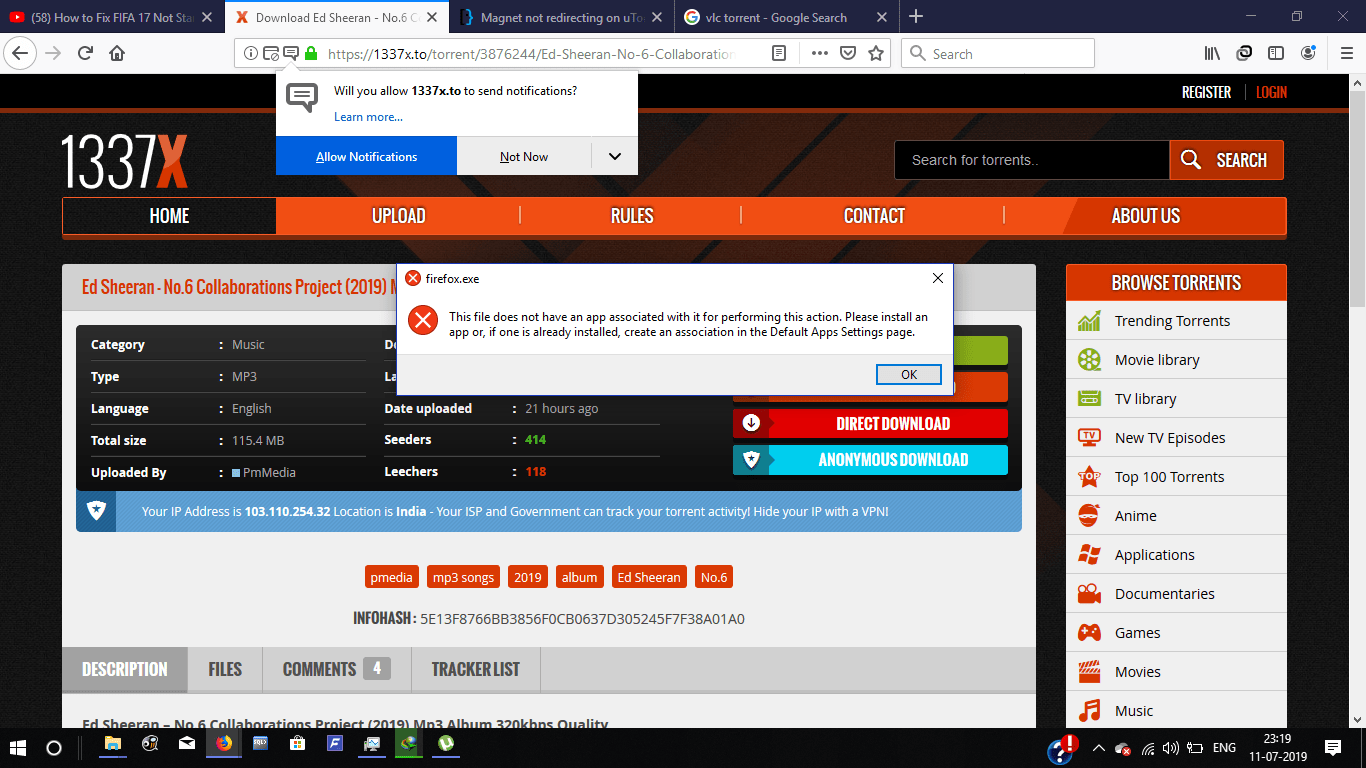Close the firefox.exe error dialog
1366x768 pixels.
937,278
